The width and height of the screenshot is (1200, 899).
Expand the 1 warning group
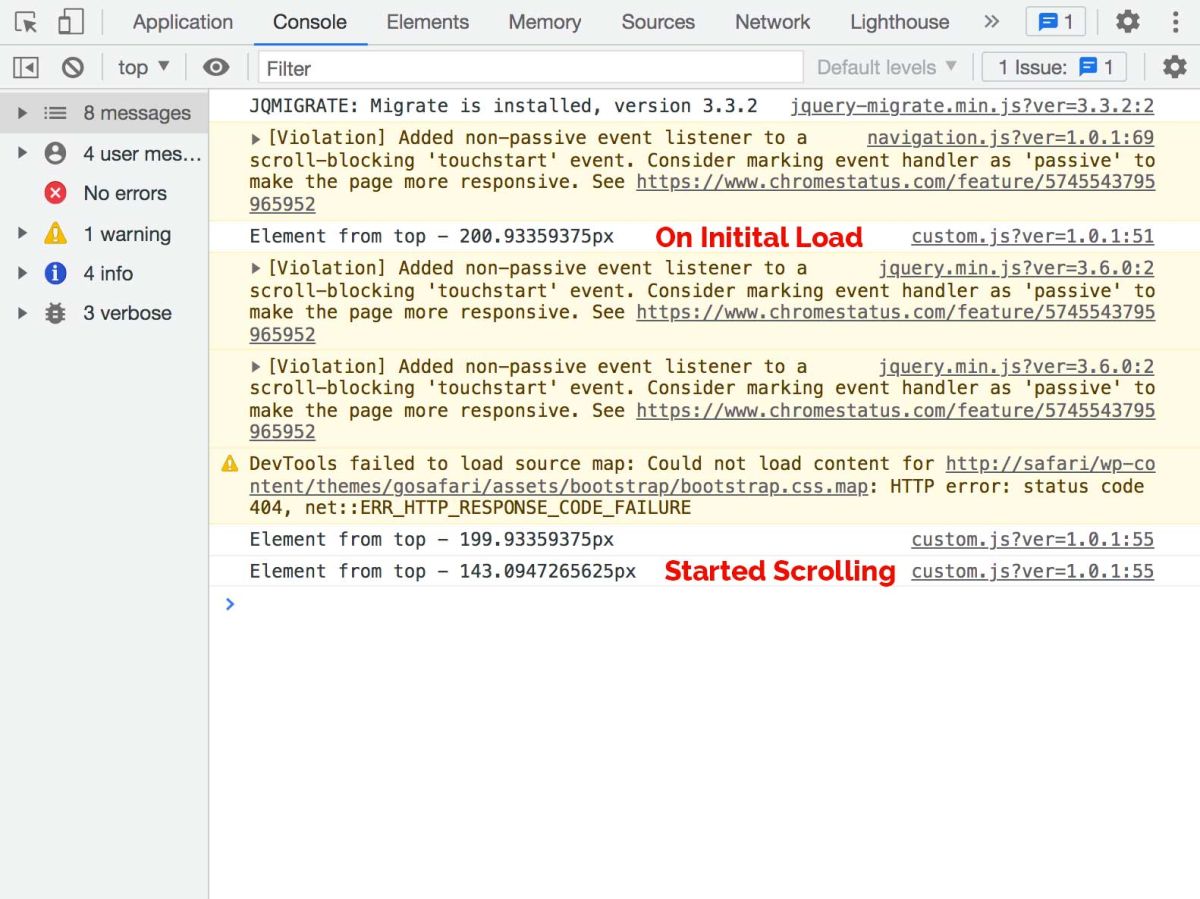[23, 233]
